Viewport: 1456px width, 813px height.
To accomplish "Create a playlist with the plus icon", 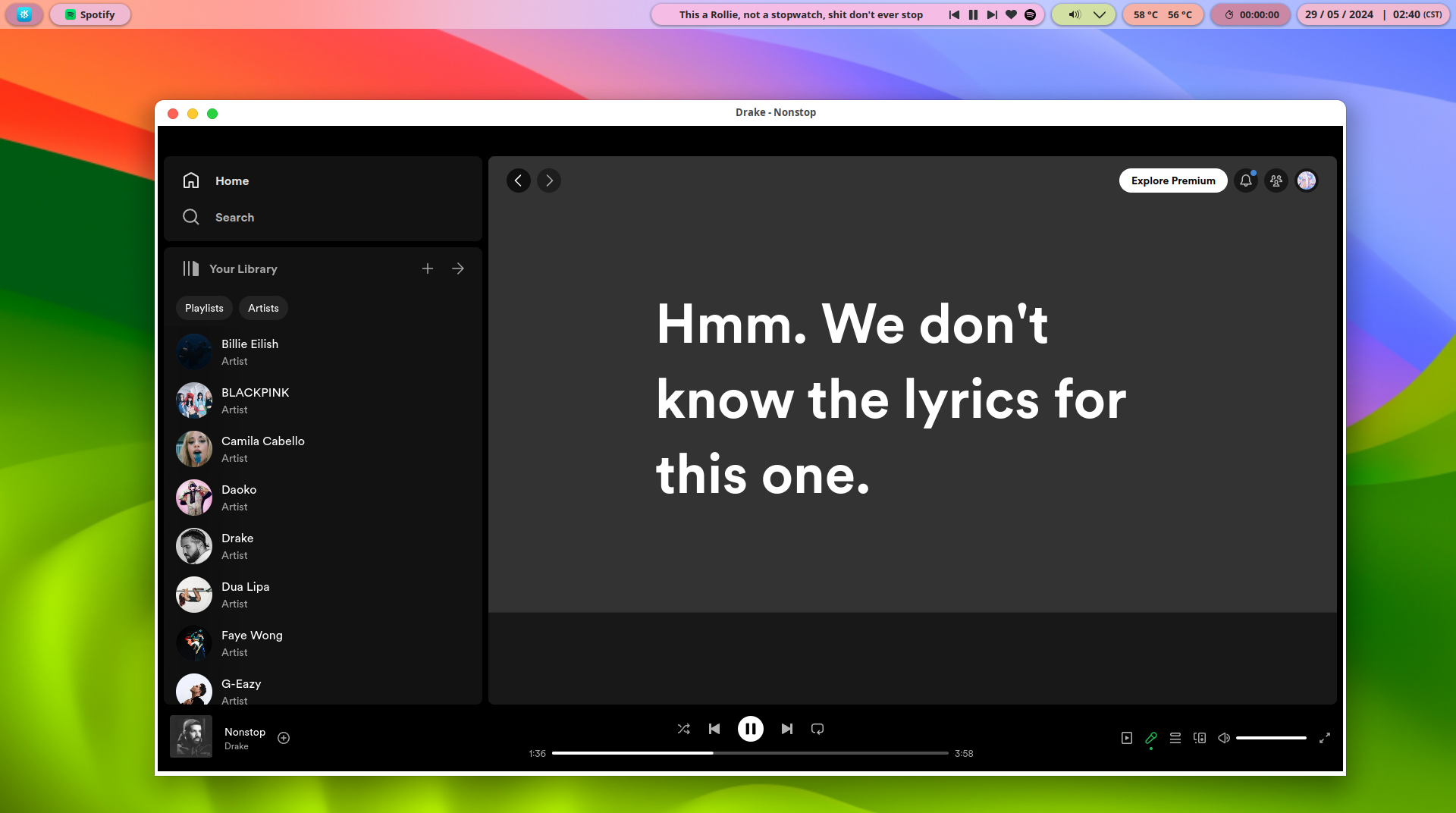I will [428, 268].
